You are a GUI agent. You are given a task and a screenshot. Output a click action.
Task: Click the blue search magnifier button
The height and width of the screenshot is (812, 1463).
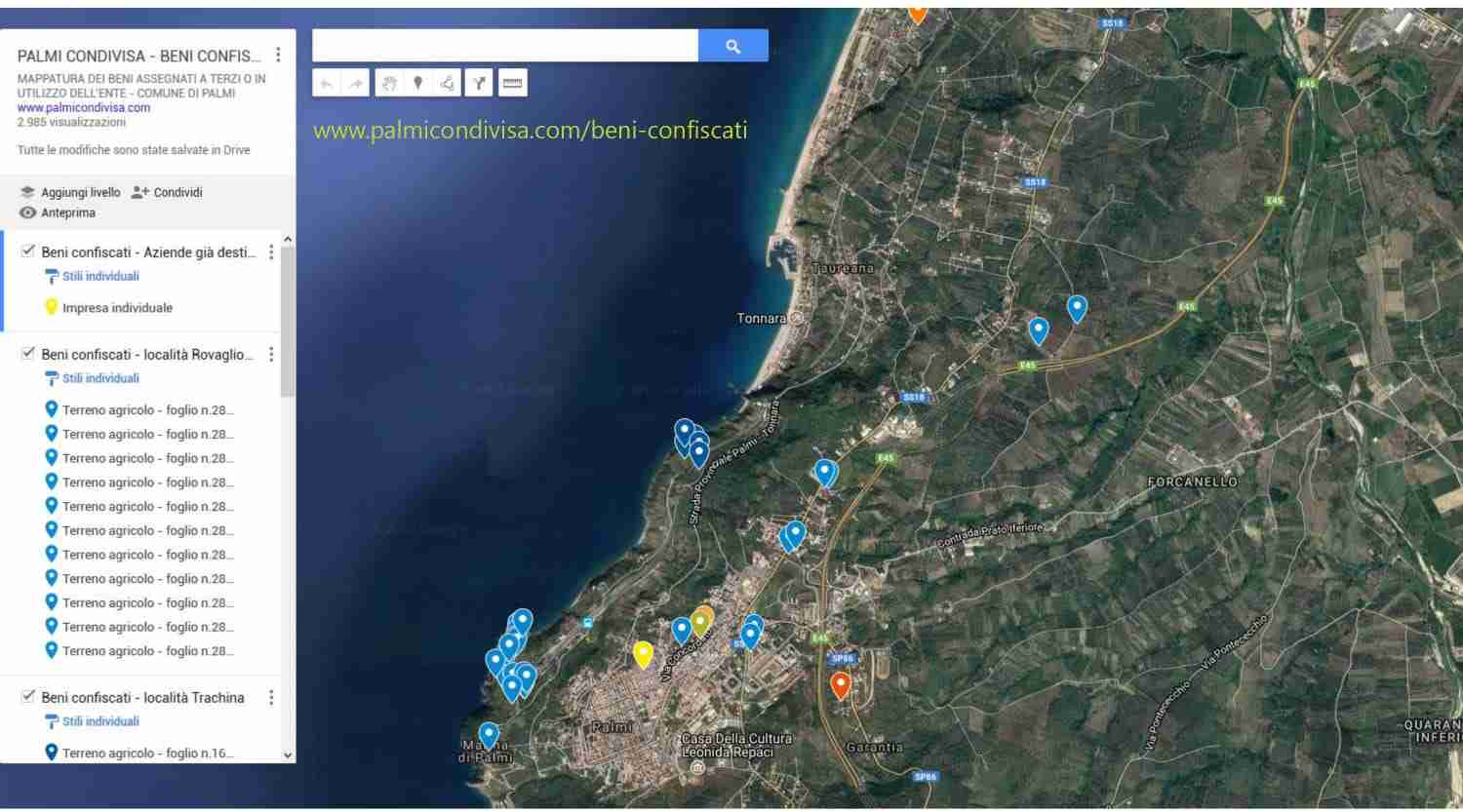coord(732,46)
